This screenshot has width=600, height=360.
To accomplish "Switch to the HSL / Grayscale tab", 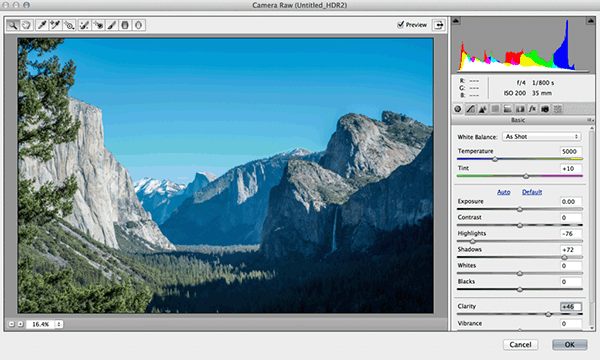I will pos(495,109).
